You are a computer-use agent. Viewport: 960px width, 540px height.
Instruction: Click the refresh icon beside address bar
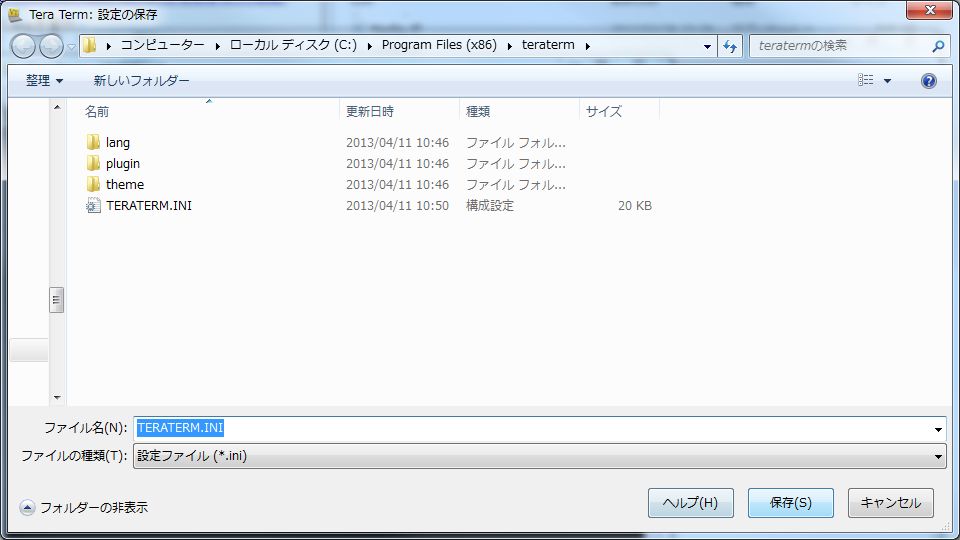(730, 46)
